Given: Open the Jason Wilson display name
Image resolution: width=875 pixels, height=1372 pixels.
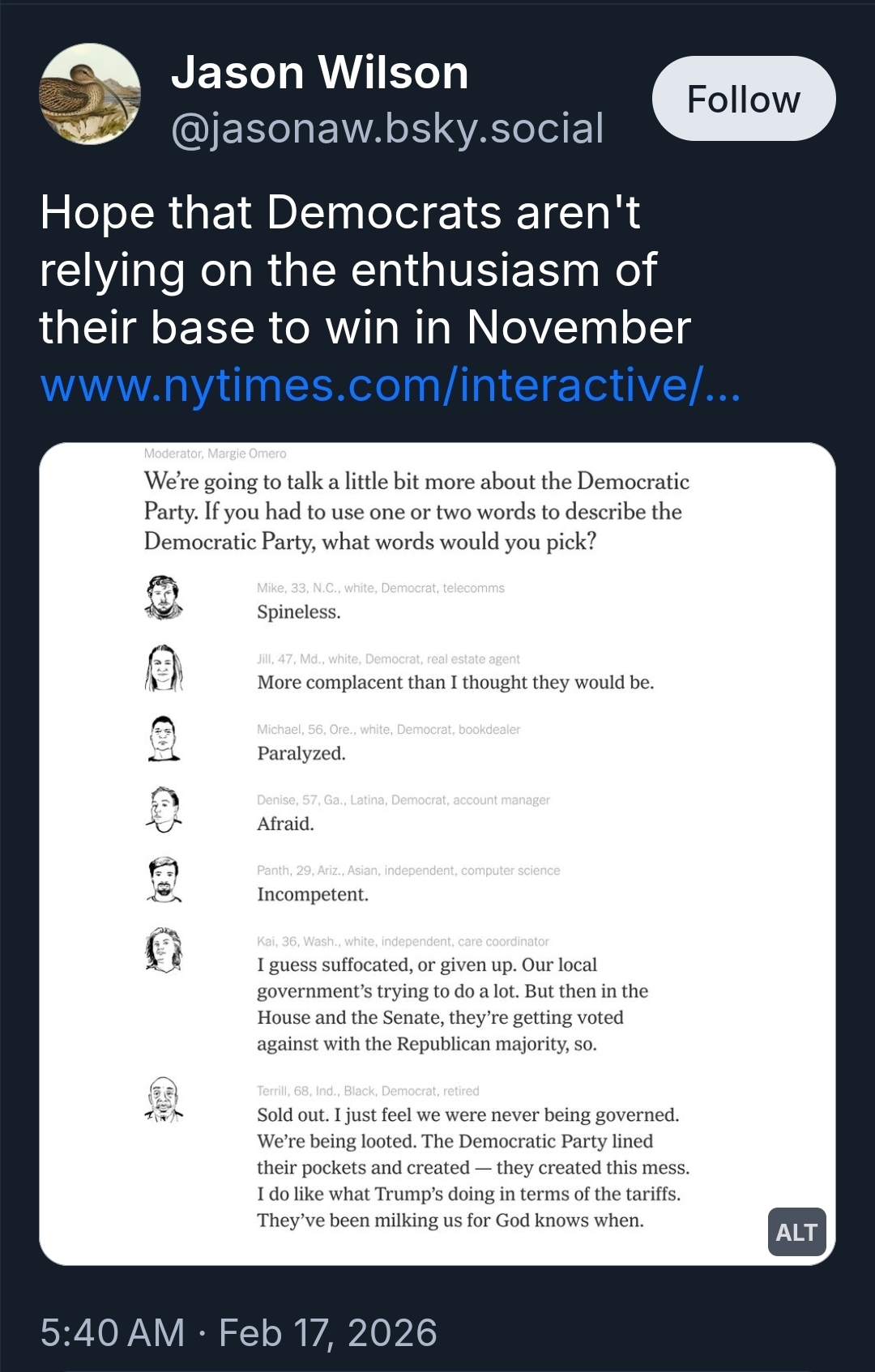Looking at the screenshot, I should 319,73.
